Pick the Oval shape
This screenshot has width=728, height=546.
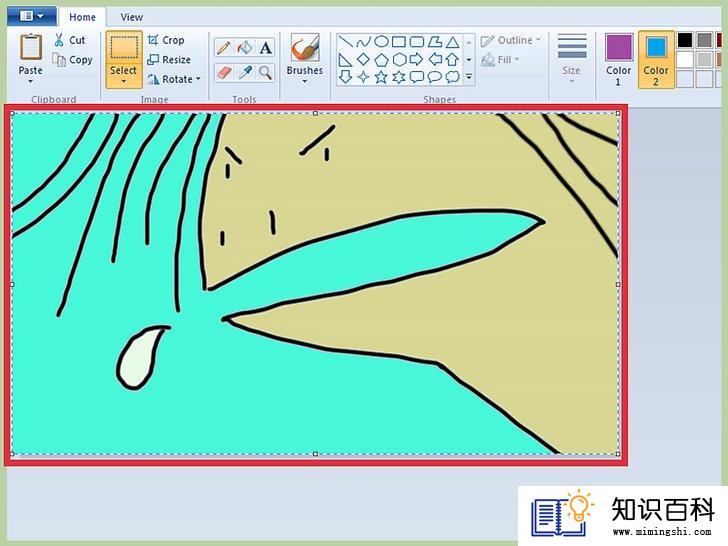click(381, 42)
